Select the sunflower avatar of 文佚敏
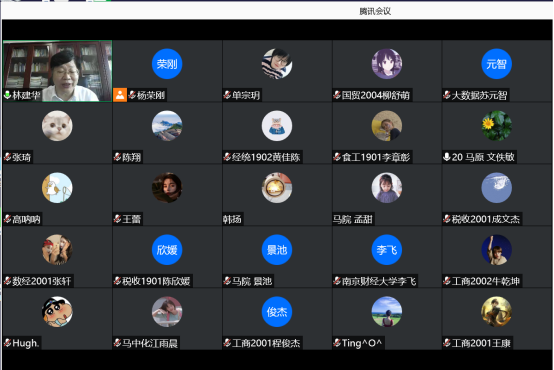 pyautogui.click(x=496, y=126)
